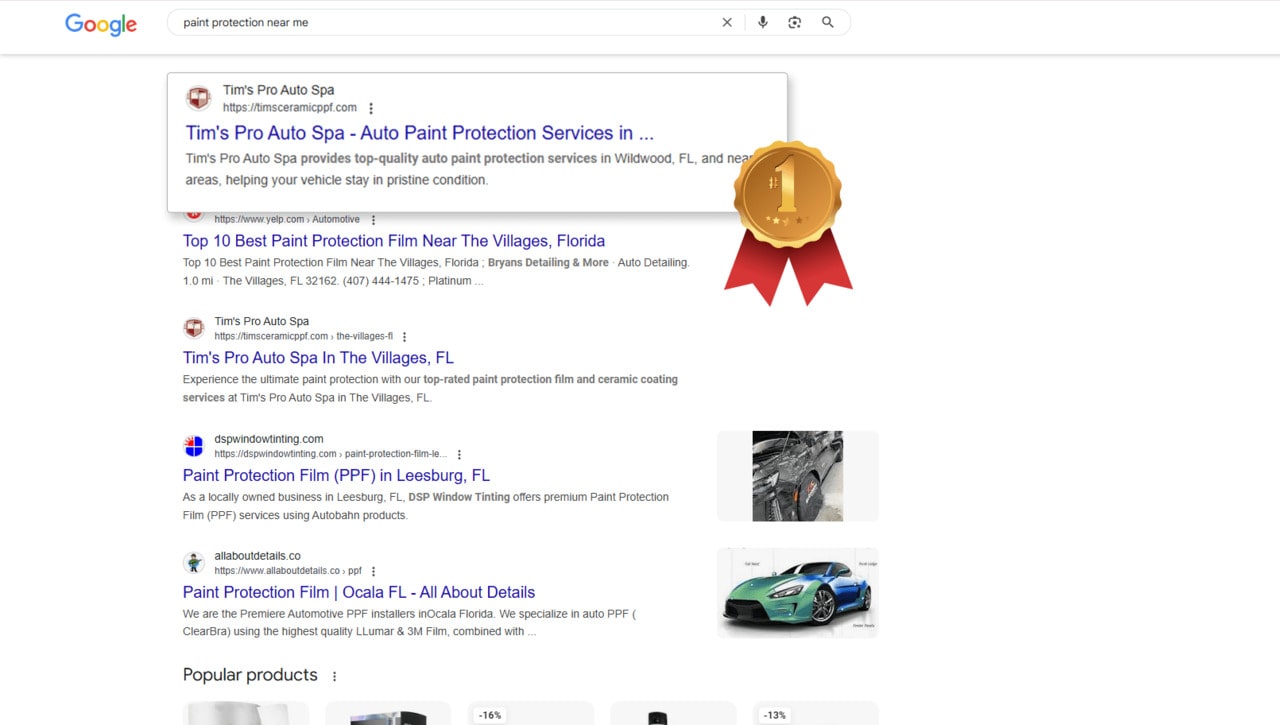Click the -13% discount product card
Screen dimensions: 1280x725
coord(816,713)
